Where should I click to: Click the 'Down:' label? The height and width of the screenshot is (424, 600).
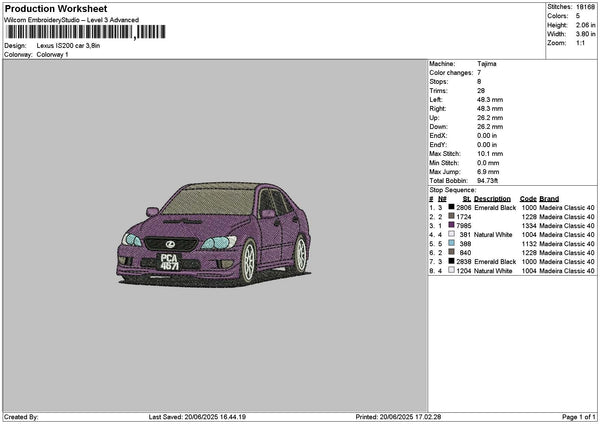(x=438, y=127)
